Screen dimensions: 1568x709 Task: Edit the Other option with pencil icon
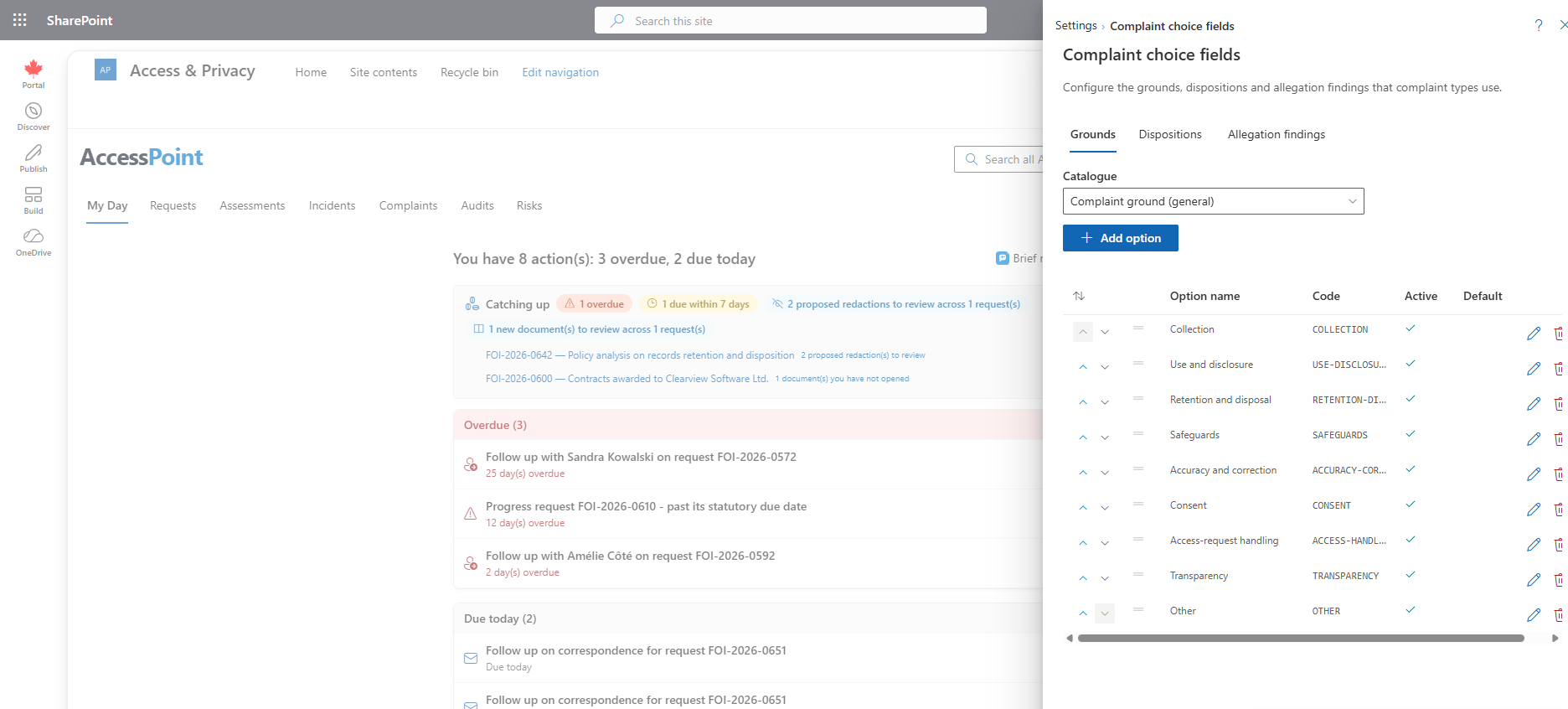(x=1534, y=615)
